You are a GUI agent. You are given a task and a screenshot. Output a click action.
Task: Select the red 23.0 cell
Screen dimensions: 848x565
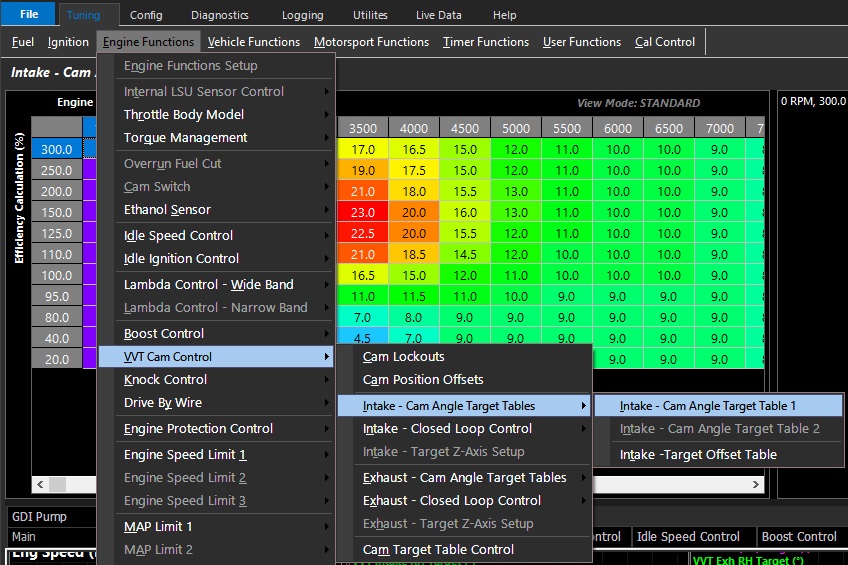click(x=363, y=212)
